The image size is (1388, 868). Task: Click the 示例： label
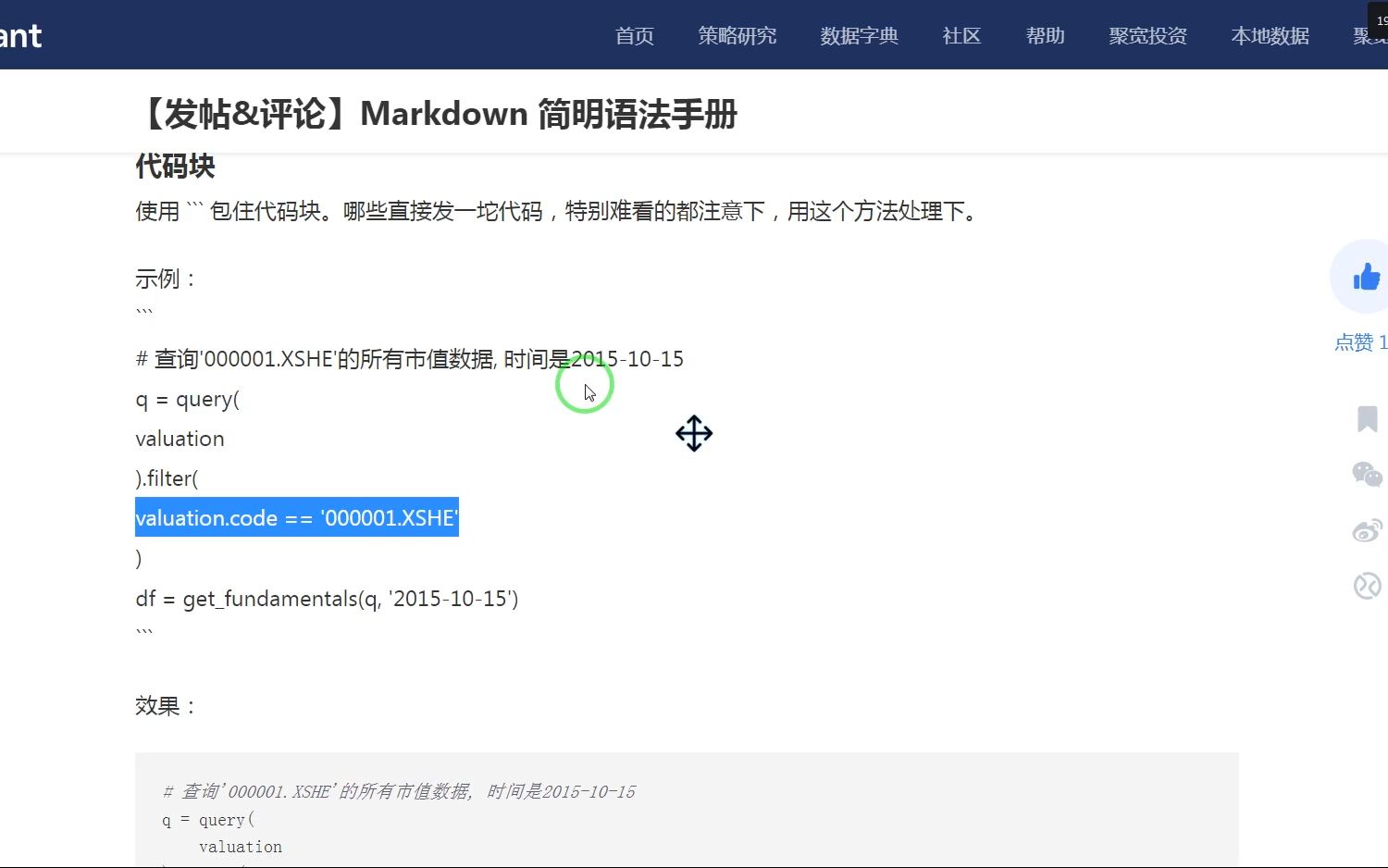pos(167,279)
